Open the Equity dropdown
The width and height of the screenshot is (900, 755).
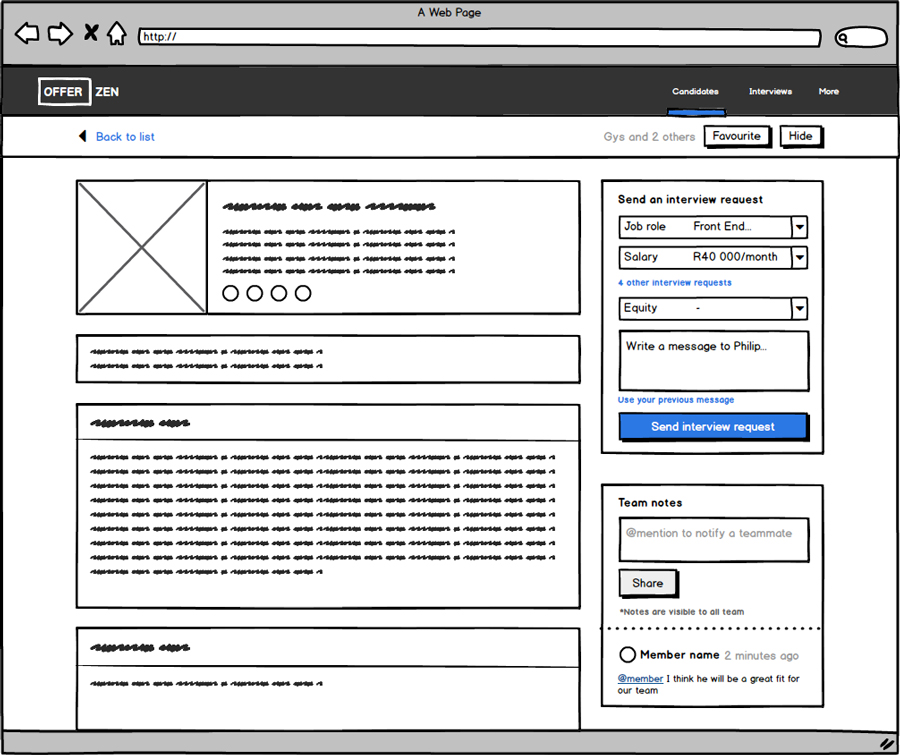713,308
